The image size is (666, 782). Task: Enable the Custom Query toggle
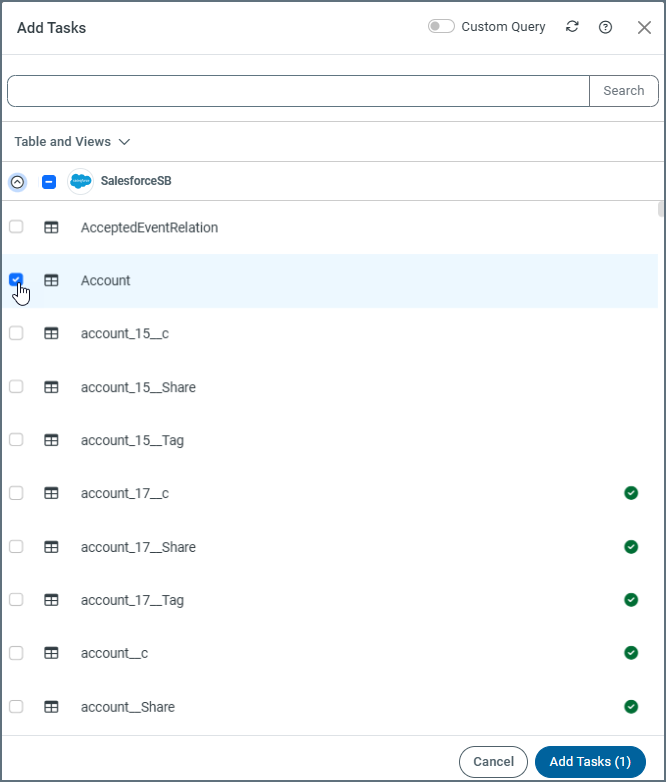click(441, 27)
